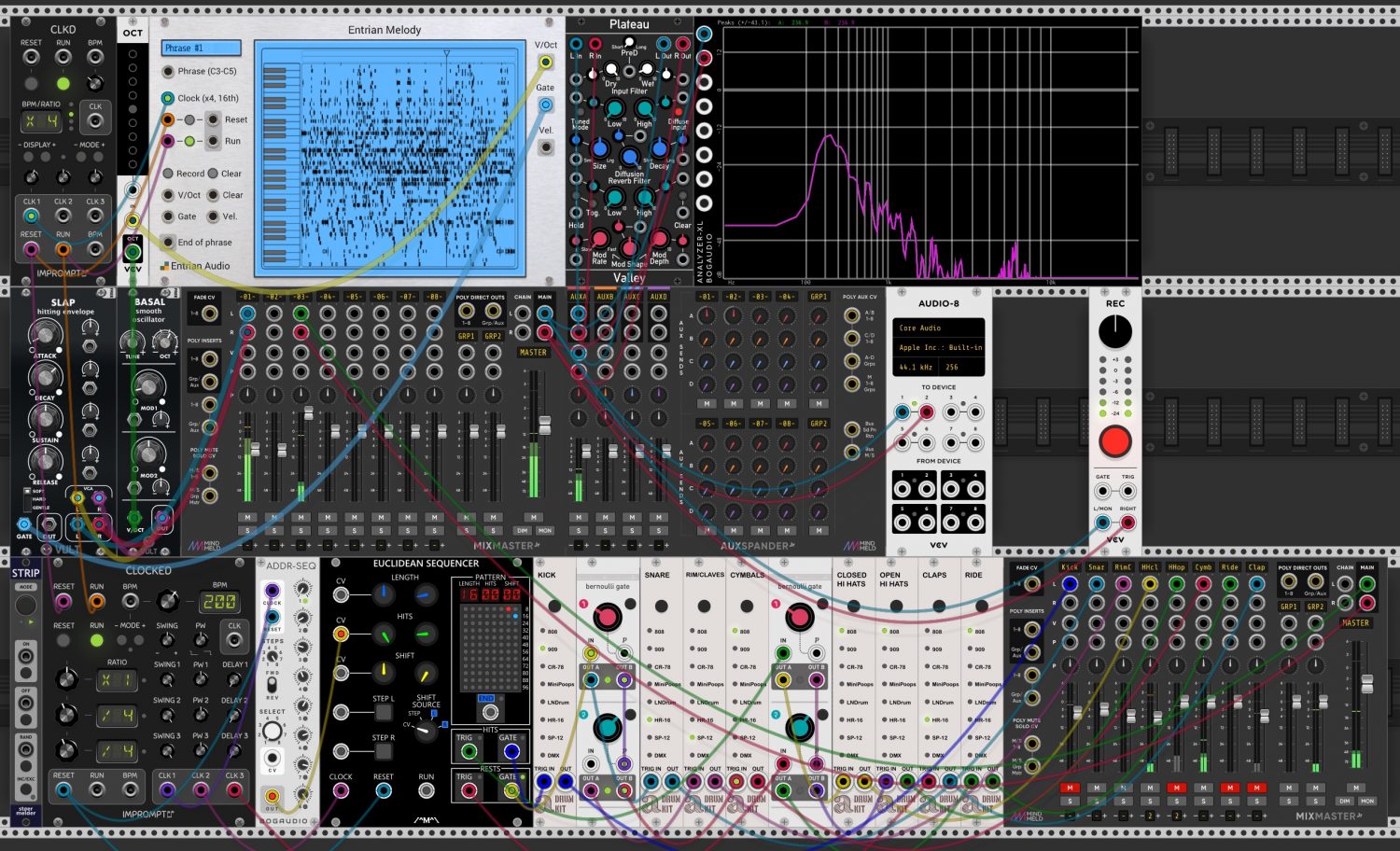The image size is (1400, 851).
Task: Toggle the green RUN button on CLOCKED
Action: [96, 640]
